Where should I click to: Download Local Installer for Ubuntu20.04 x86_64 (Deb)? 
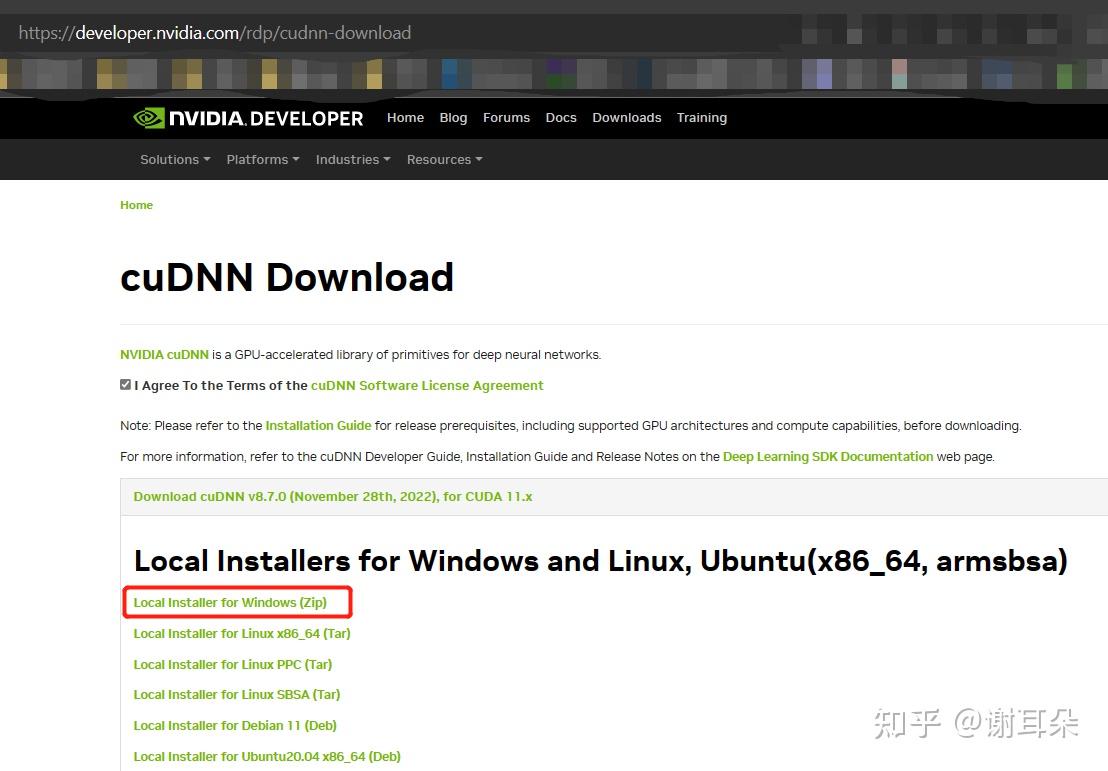267,757
